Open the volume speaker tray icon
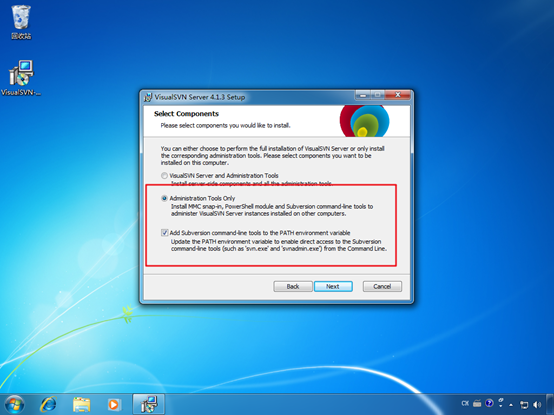554x415 pixels. point(537,405)
